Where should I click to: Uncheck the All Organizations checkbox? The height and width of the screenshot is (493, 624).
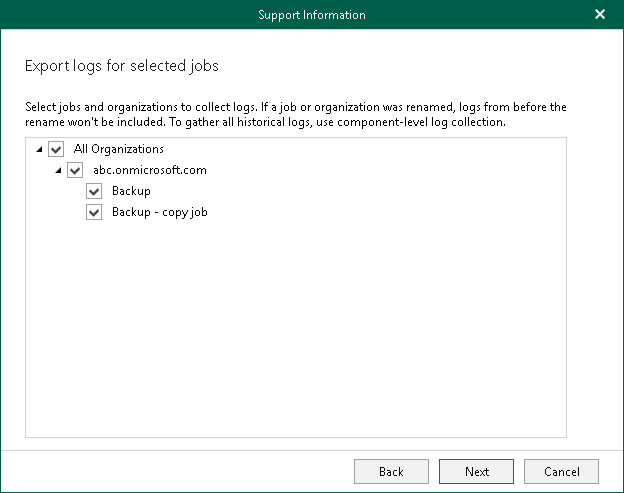coord(56,149)
